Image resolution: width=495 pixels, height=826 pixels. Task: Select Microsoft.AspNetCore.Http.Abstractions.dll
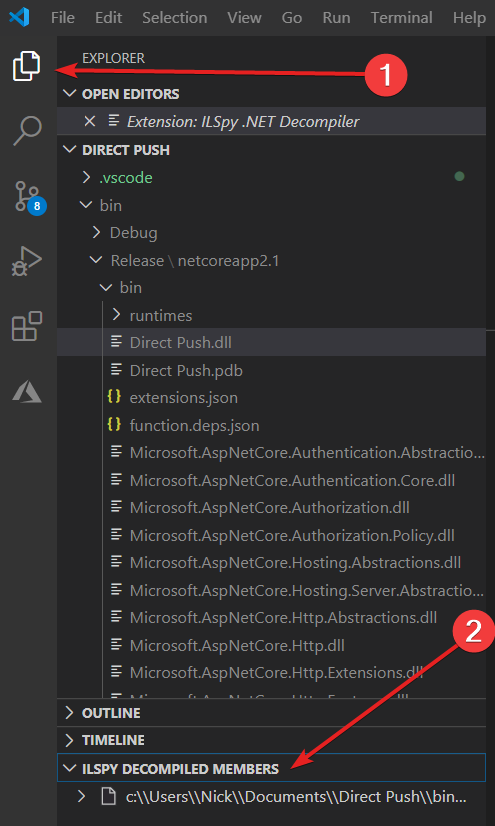click(x=271, y=617)
